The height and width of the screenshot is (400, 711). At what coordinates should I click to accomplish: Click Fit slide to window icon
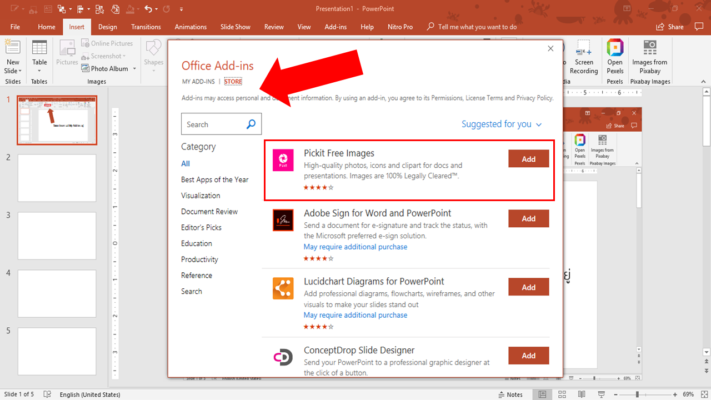tap(704, 395)
